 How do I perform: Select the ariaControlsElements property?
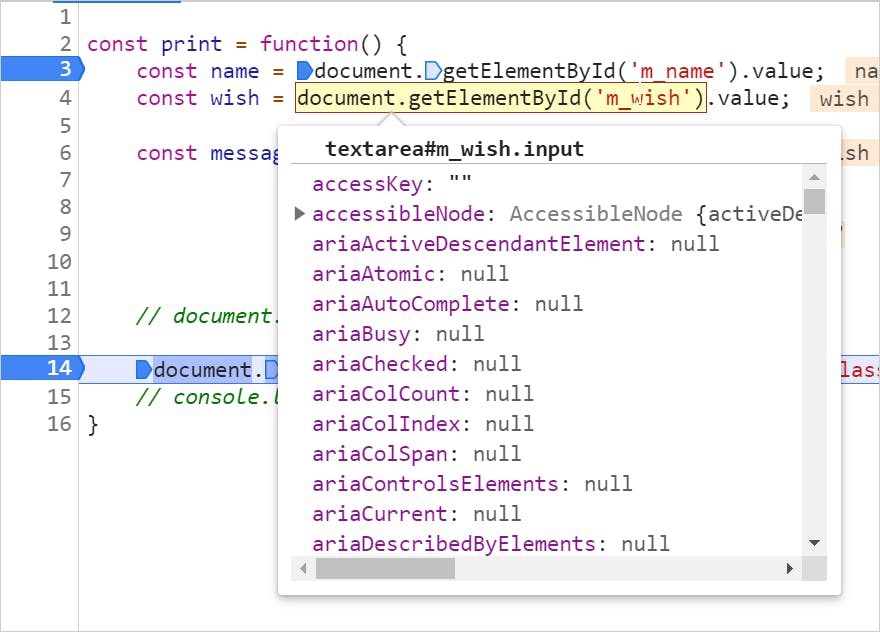coord(472,484)
